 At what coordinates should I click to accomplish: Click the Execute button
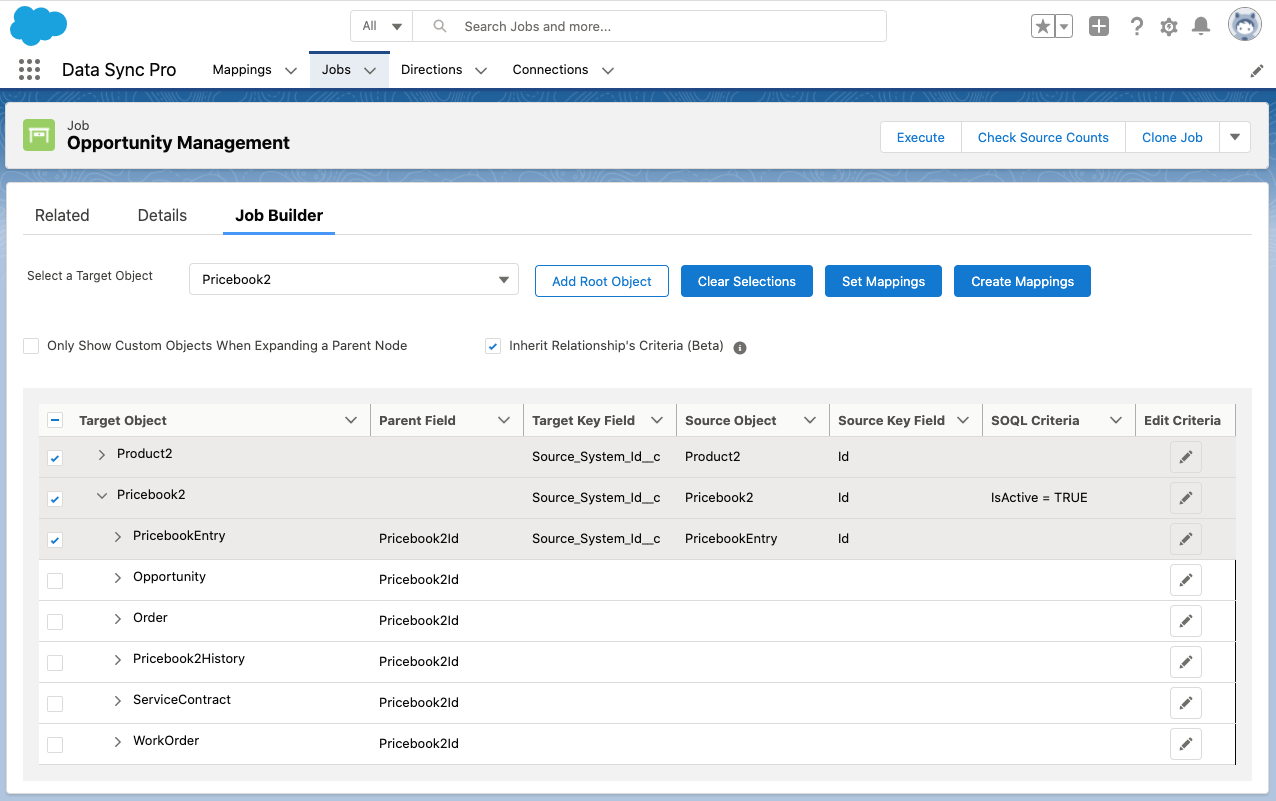[921, 137]
